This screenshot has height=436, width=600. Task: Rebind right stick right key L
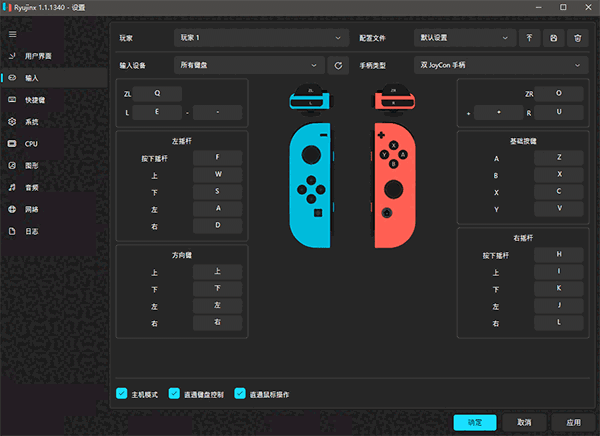[x=559, y=323]
